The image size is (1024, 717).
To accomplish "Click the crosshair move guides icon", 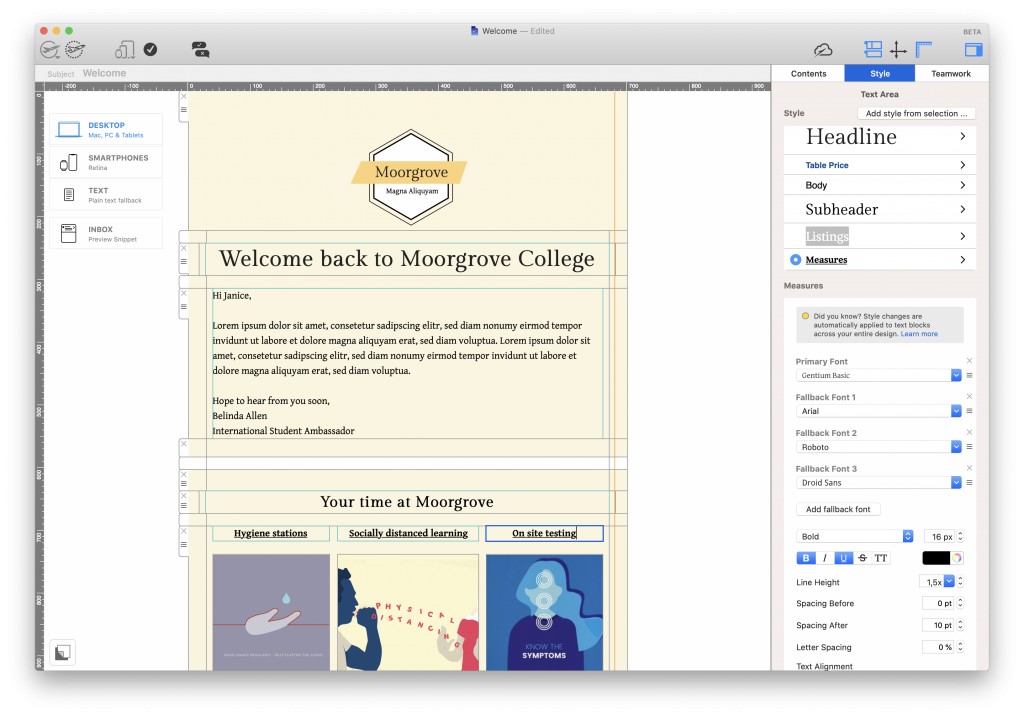I will [x=898, y=50].
